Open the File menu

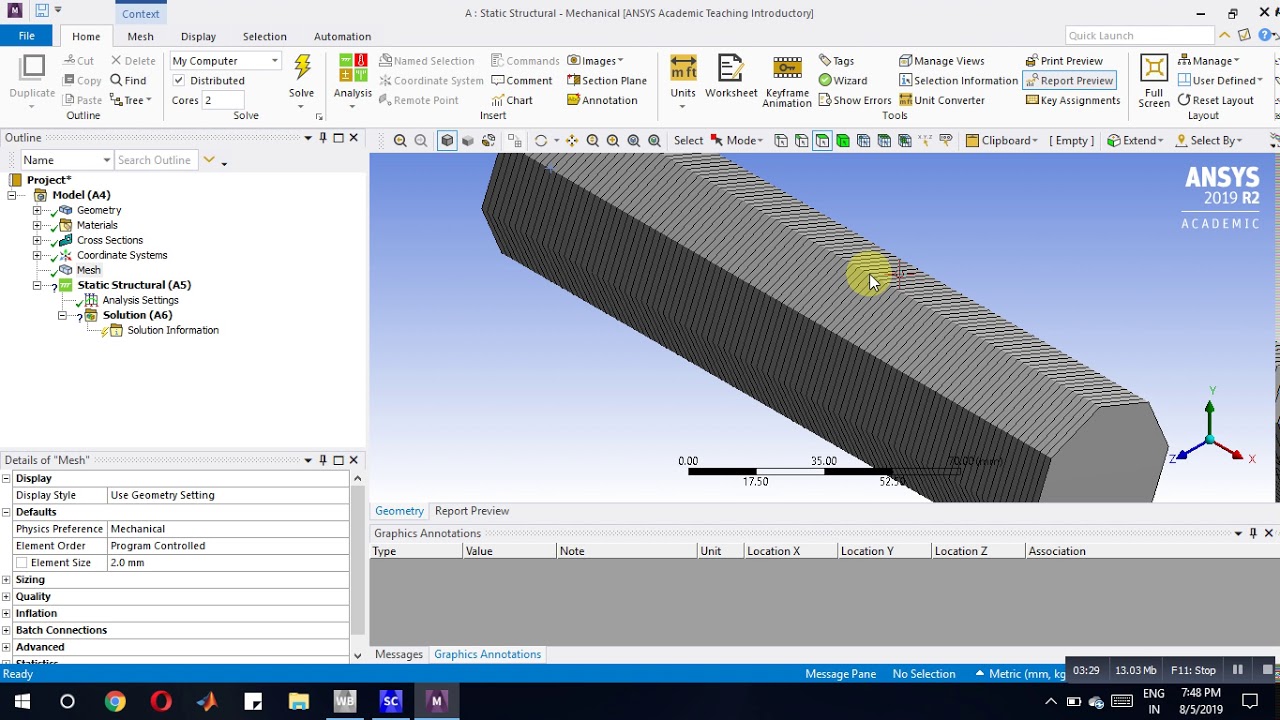27,36
